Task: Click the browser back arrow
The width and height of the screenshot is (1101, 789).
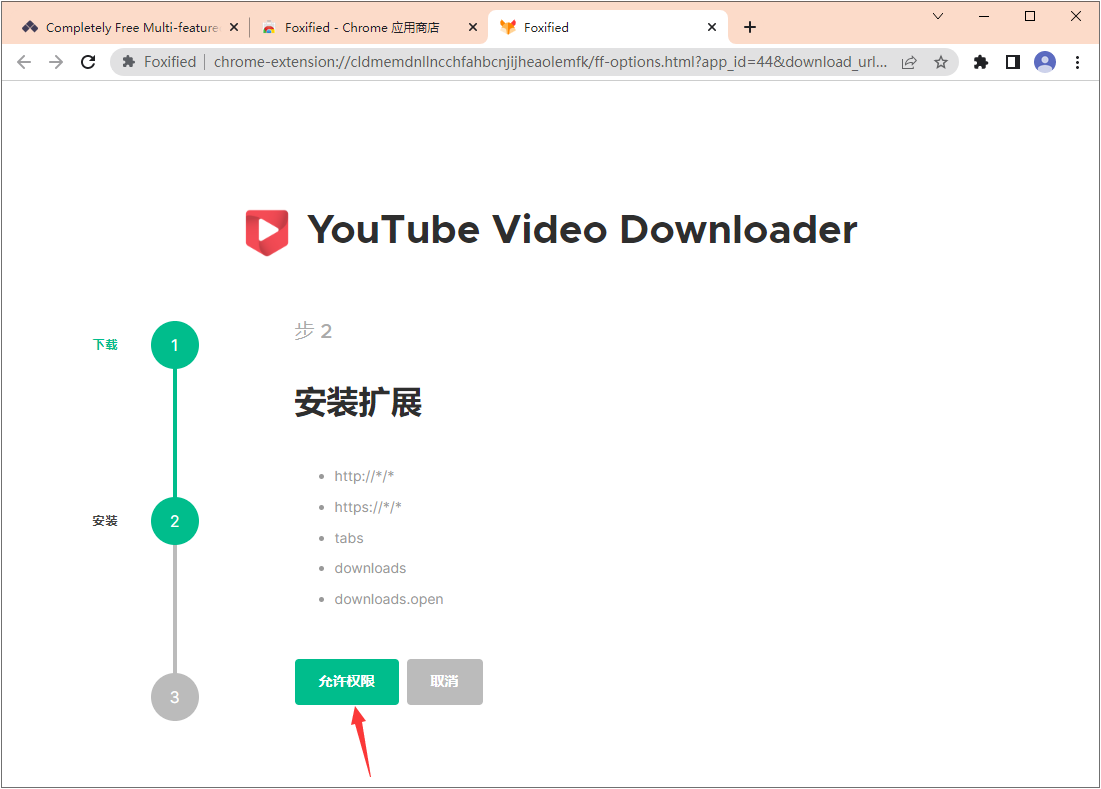Action: (x=24, y=62)
